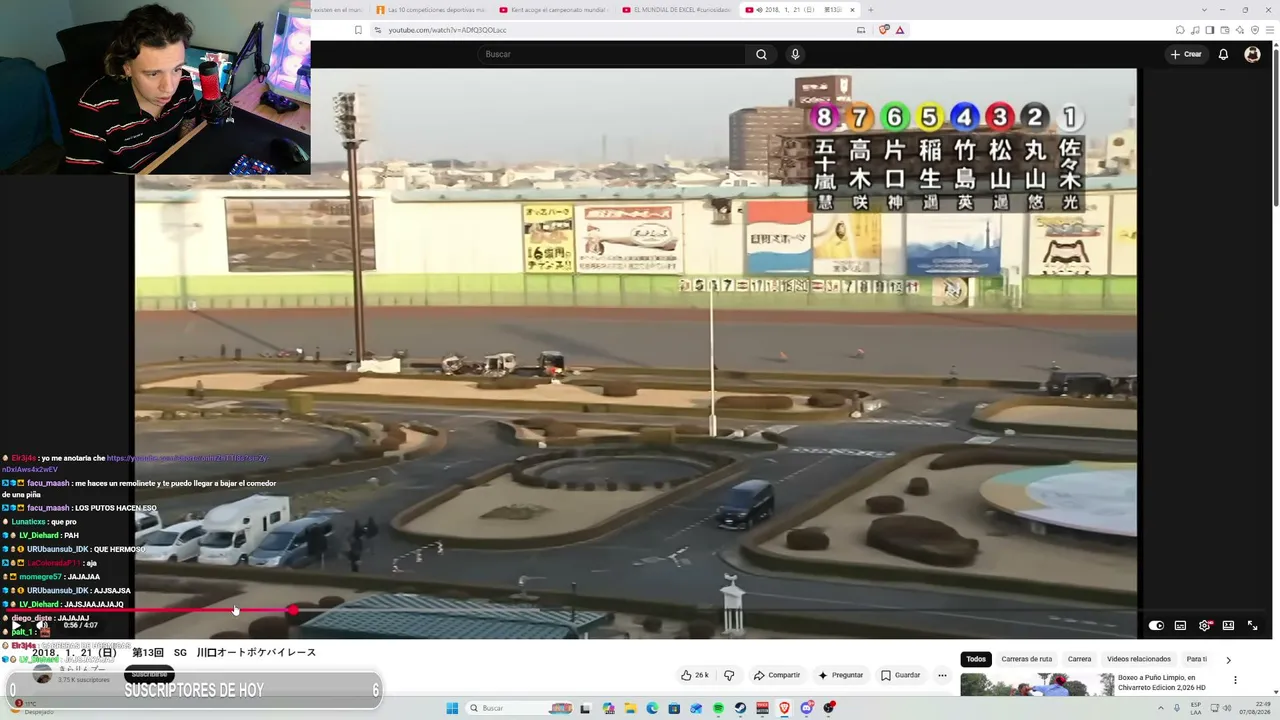The height and width of the screenshot is (720, 1280).
Task: Open Steam from the taskbar
Action: point(740,708)
